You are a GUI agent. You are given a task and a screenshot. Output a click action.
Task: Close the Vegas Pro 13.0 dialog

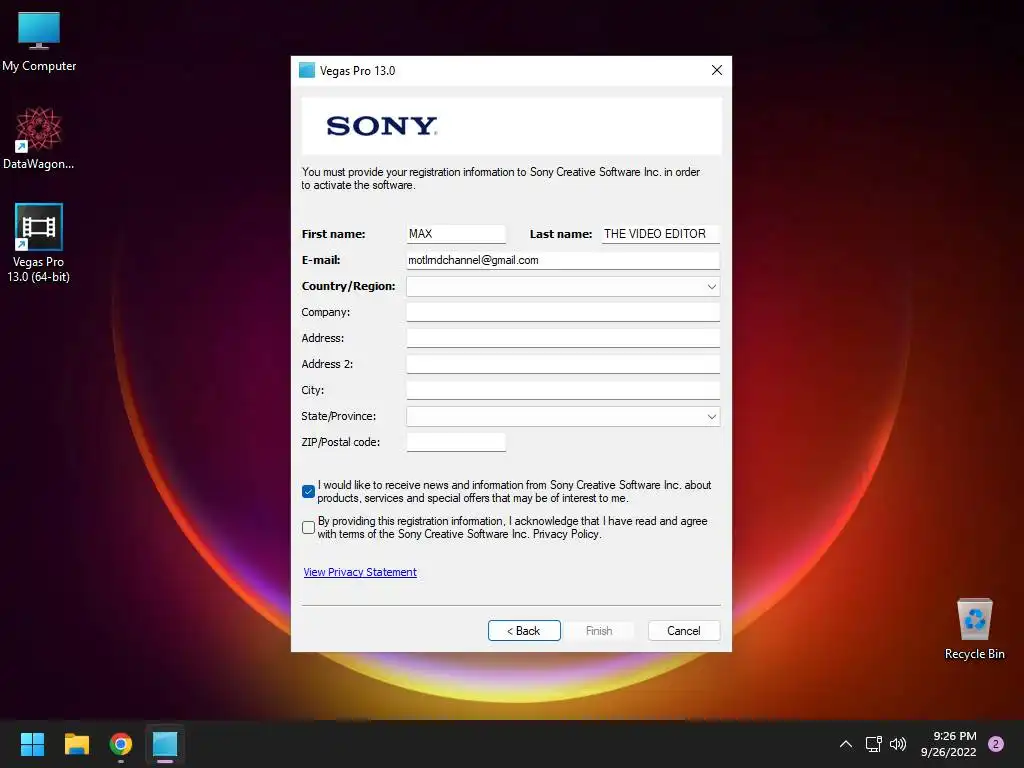(716, 70)
